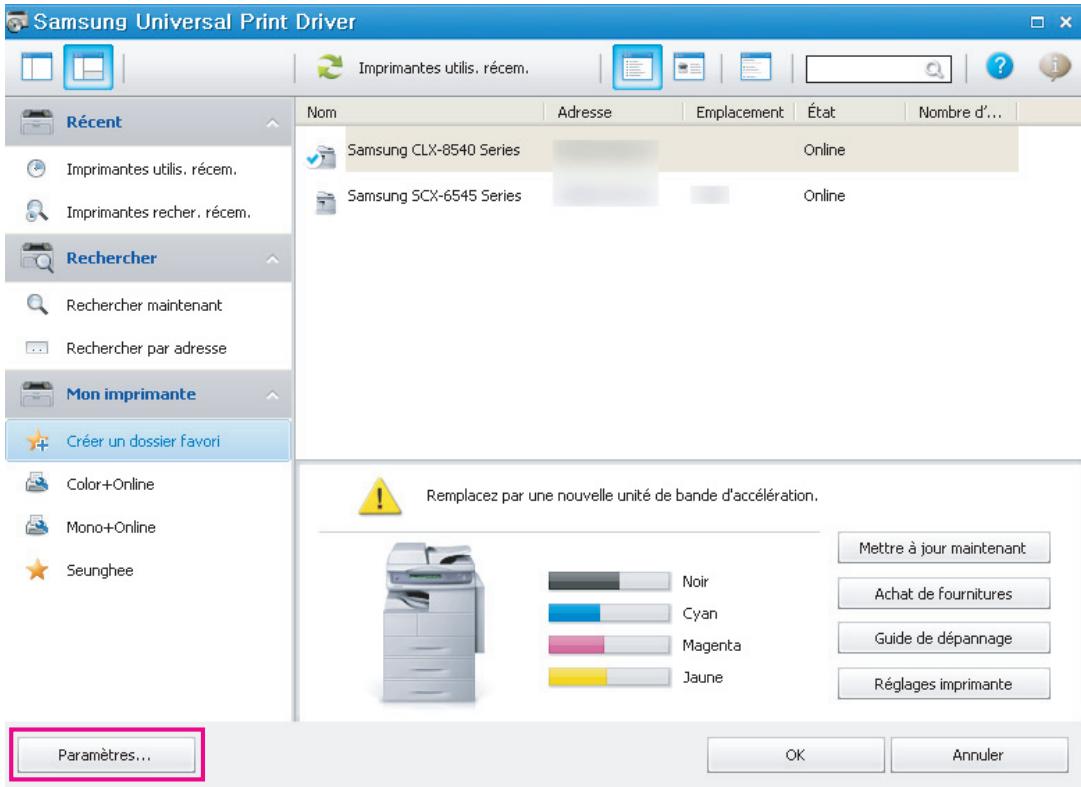Open Imprimantes utilis. récem. in sidebar
Viewport: 1081px width, 787px height.
151,169
